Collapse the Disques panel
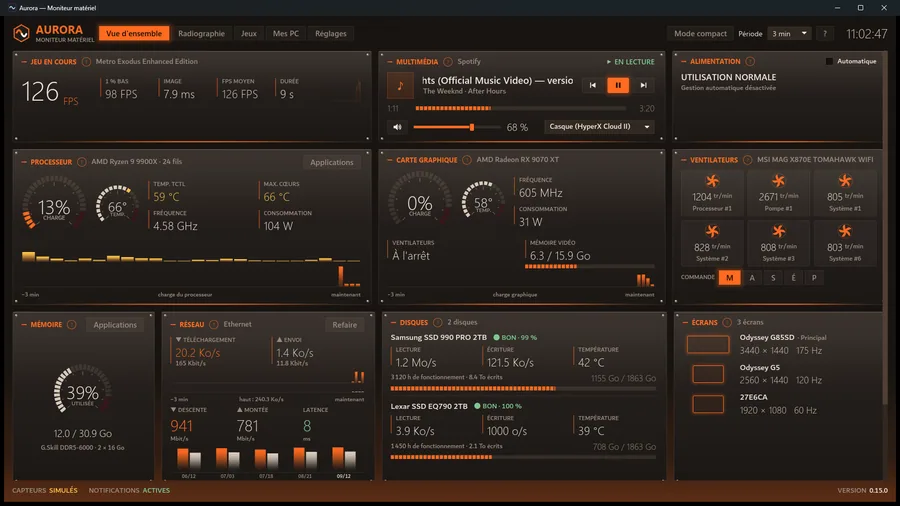 click(x=393, y=322)
